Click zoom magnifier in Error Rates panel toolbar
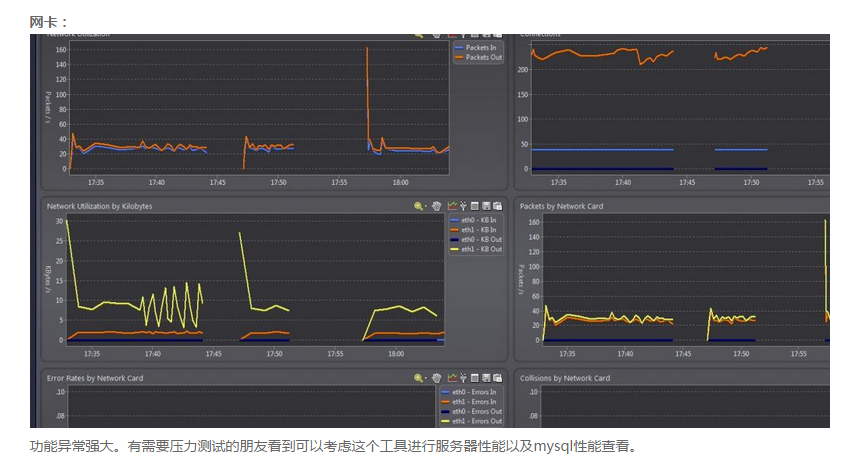Viewport: 858px width, 470px height. 418,378
